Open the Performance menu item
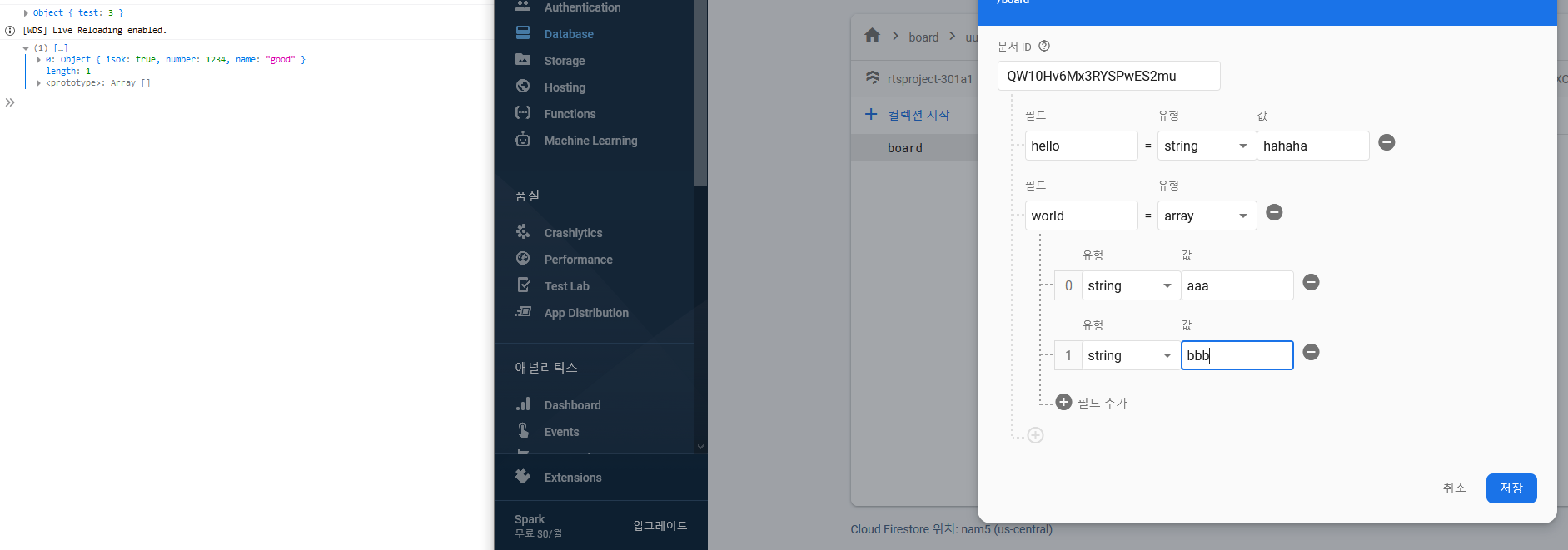This screenshot has height=550, width=1568. (578, 260)
